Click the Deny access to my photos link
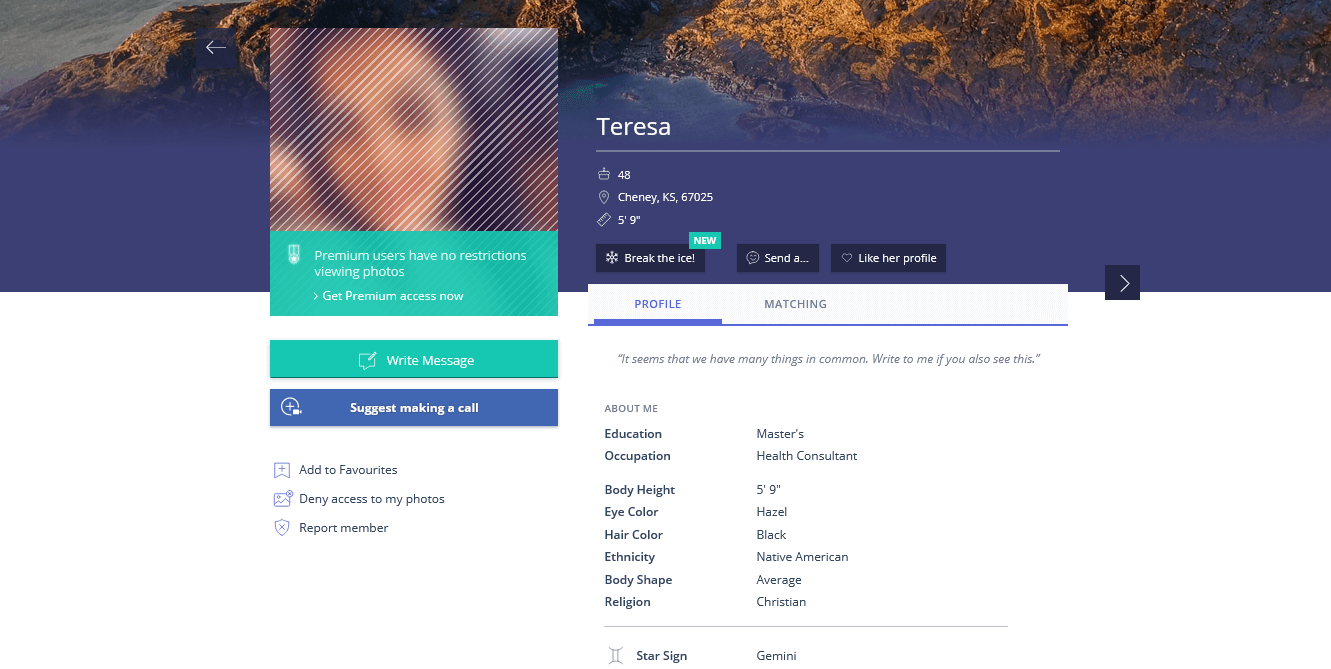 372,499
